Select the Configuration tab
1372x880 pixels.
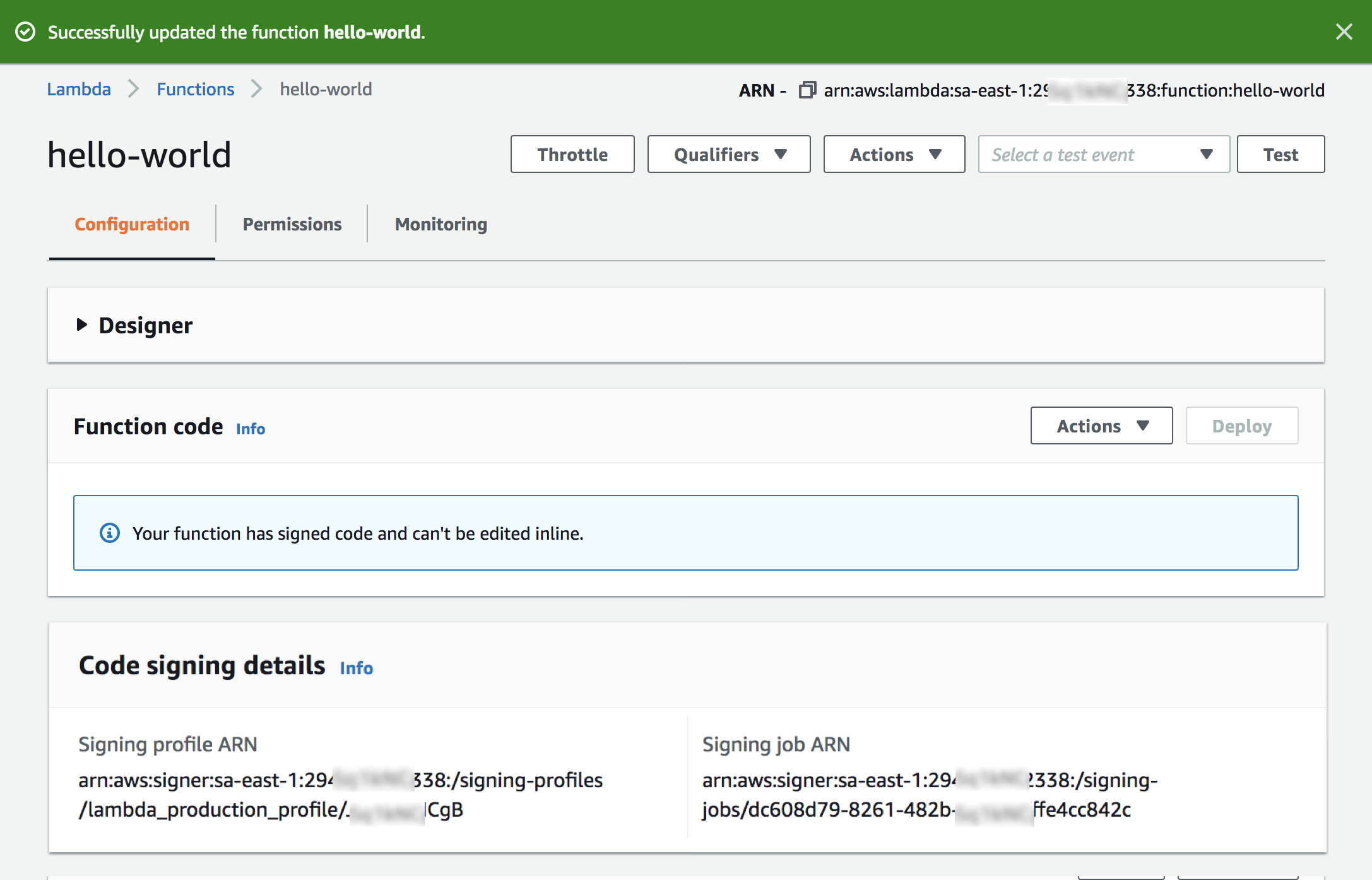(132, 224)
